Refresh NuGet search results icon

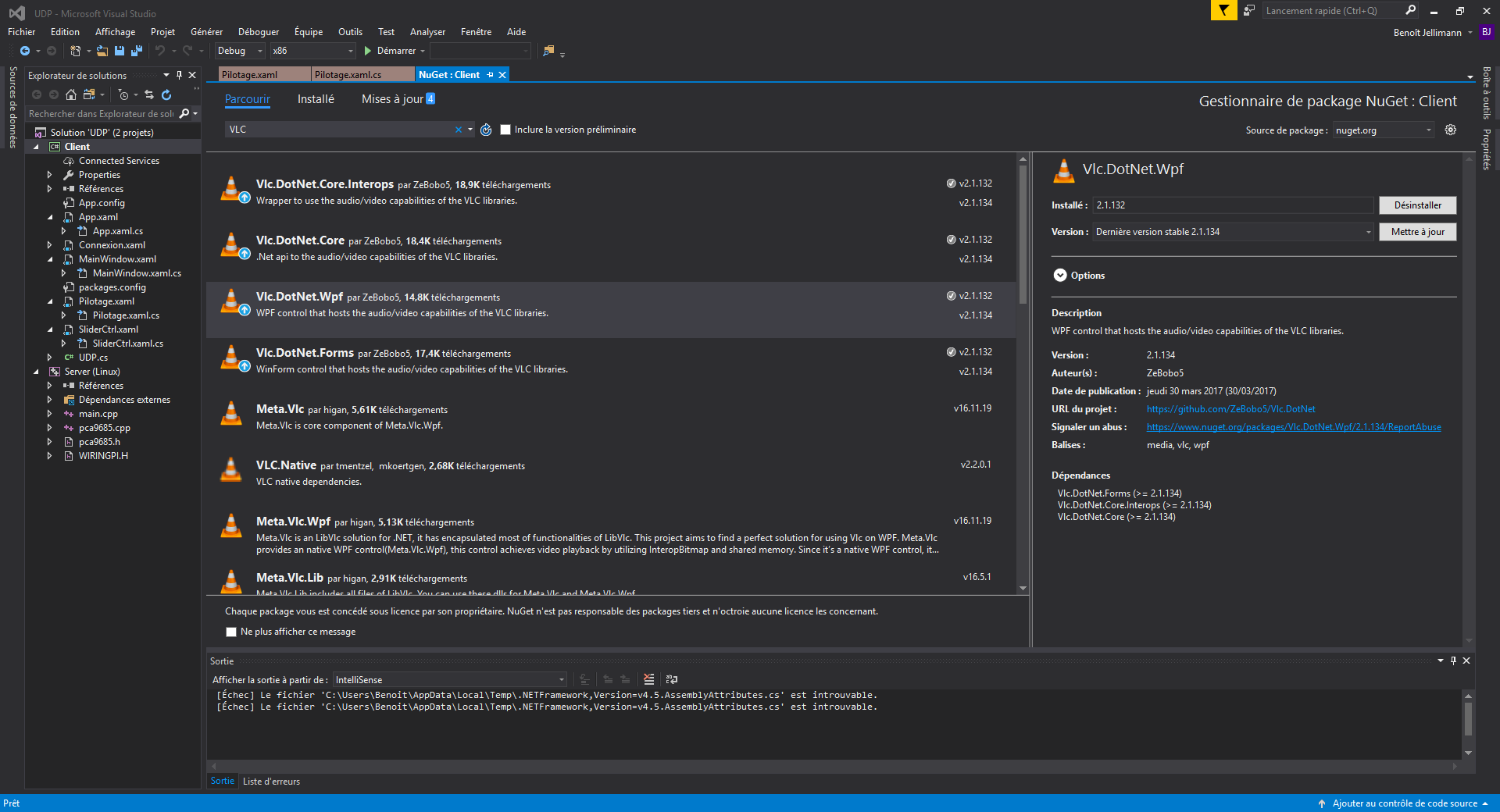[486, 130]
